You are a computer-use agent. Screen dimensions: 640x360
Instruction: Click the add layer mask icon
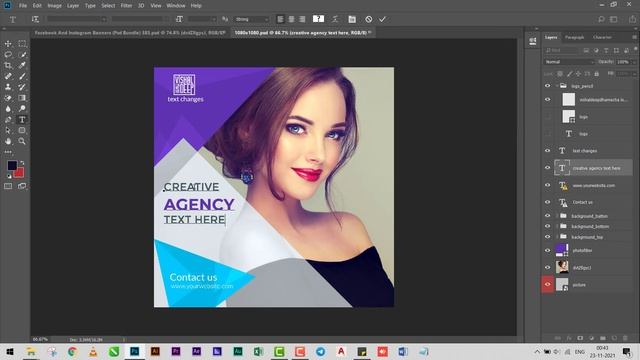(580, 338)
